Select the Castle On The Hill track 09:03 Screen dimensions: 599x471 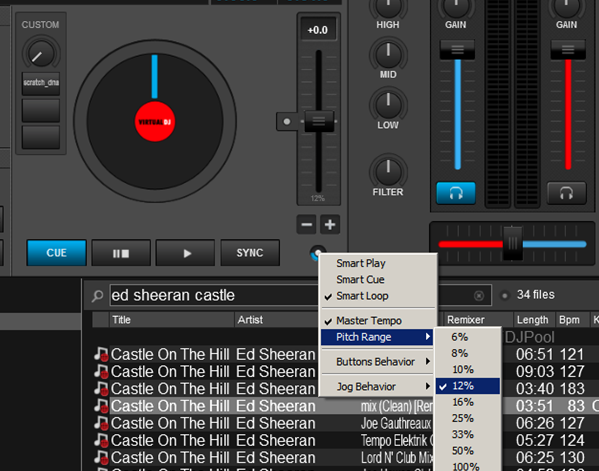click(x=346, y=371)
